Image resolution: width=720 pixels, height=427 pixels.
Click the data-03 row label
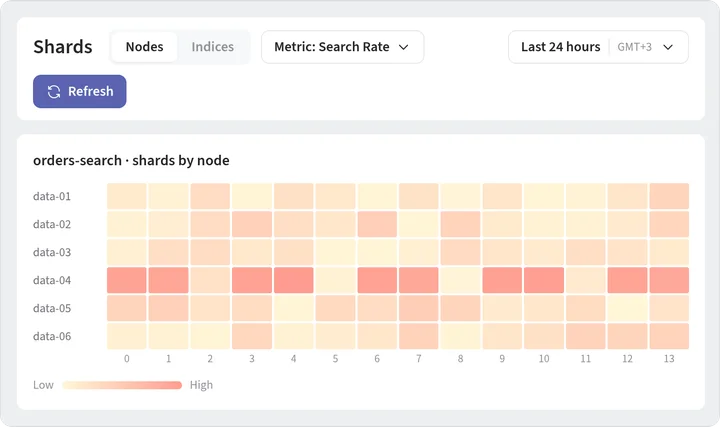(52, 253)
